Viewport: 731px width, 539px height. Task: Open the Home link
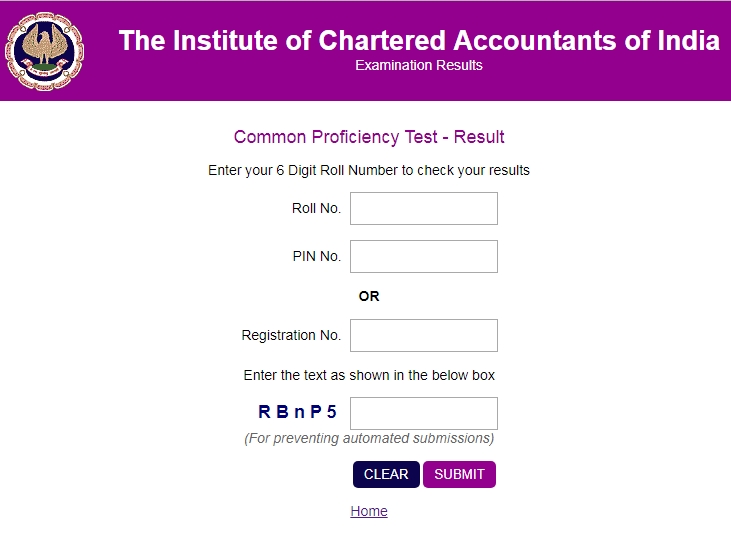(x=368, y=511)
